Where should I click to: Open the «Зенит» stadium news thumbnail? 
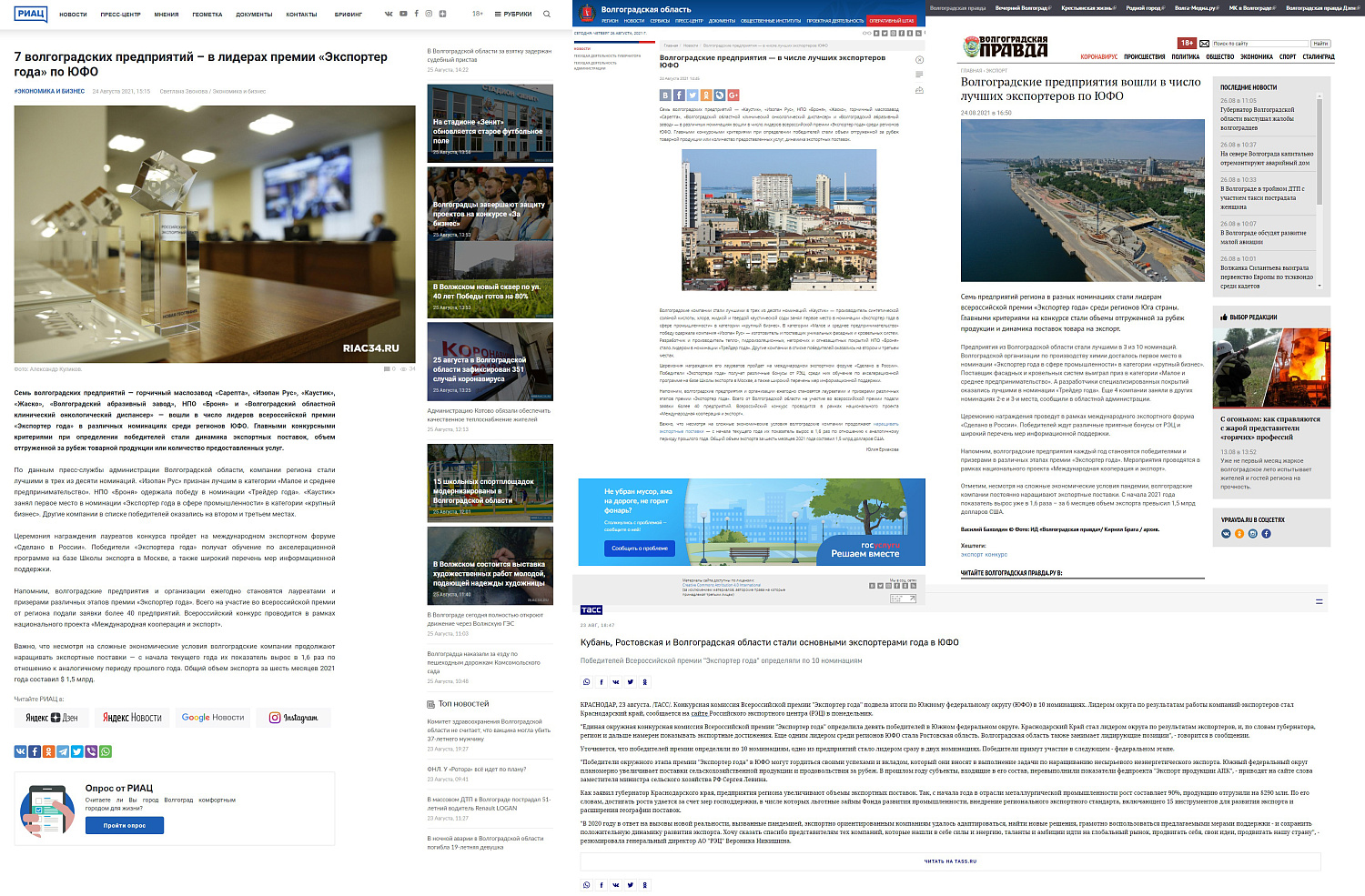pyautogui.click(x=490, y=124)
